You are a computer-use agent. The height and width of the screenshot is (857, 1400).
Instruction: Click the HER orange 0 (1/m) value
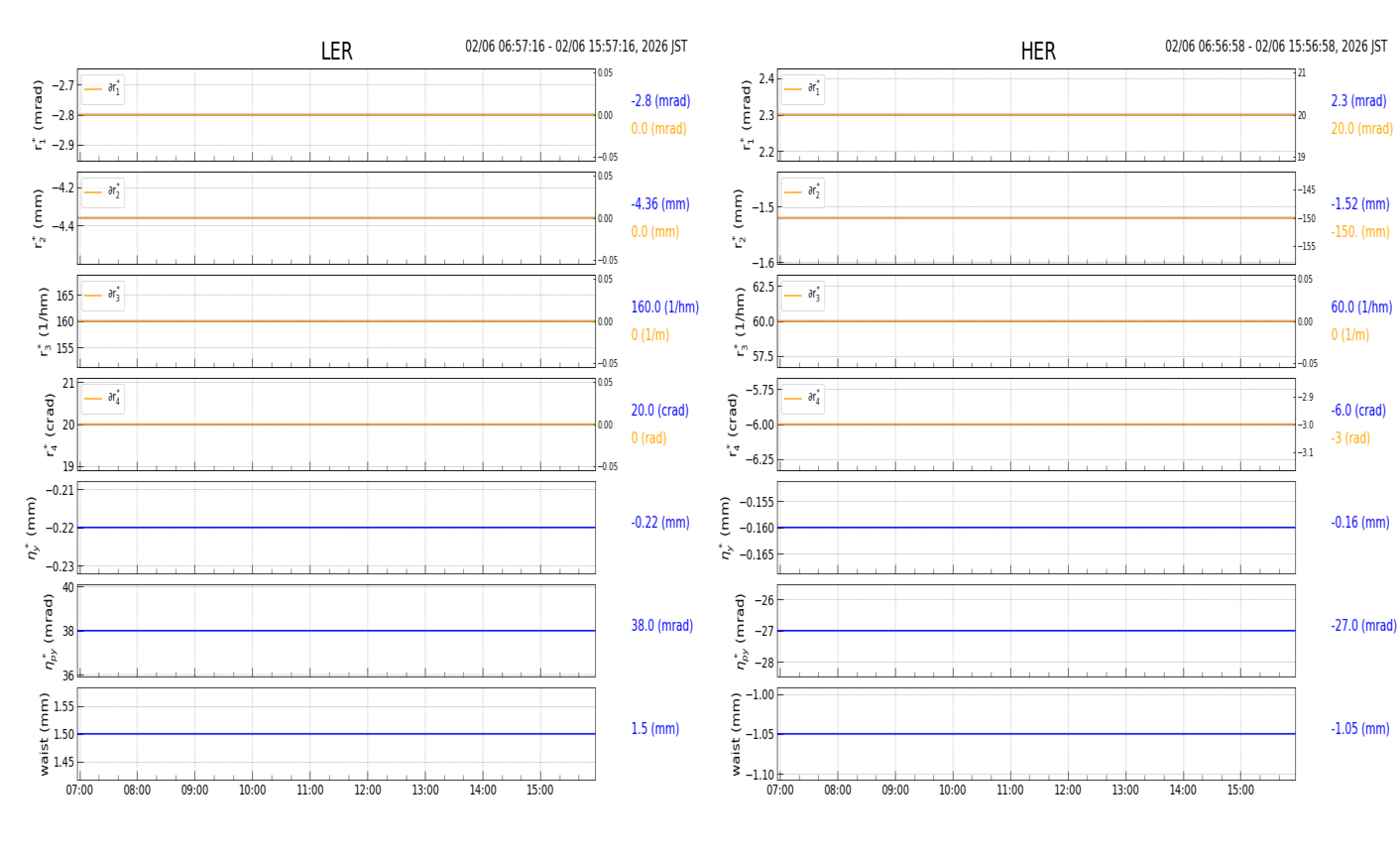click(1349, 335)
